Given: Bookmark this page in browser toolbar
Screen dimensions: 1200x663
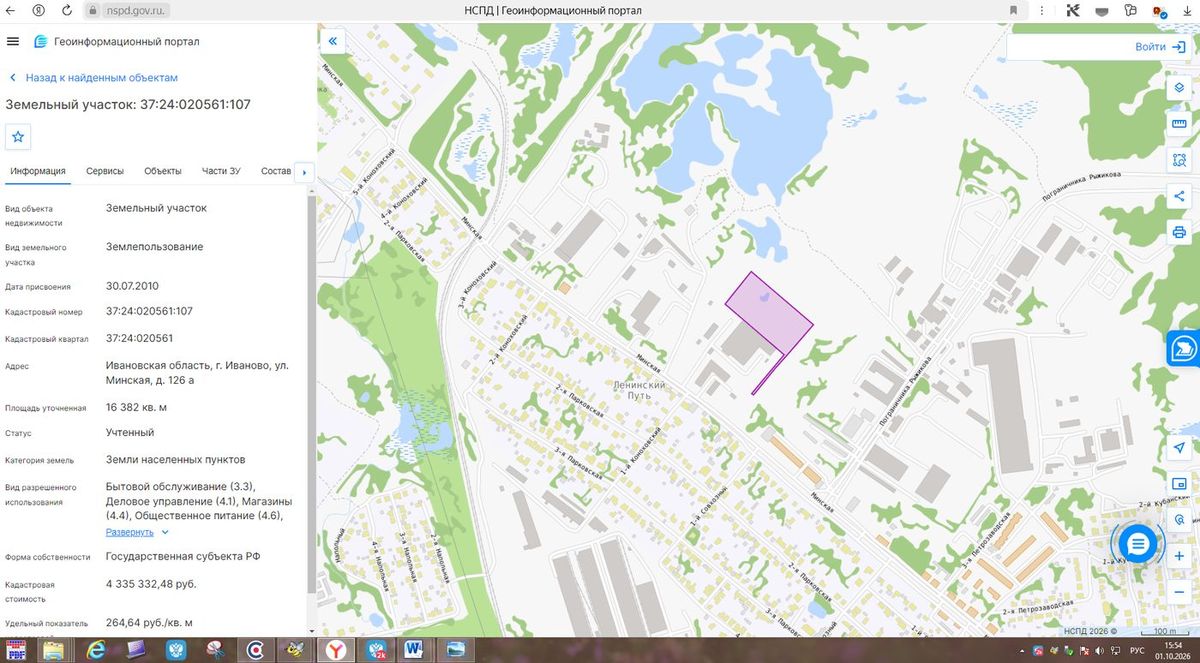Looking at the screenshot, I should coord(1014,10).
